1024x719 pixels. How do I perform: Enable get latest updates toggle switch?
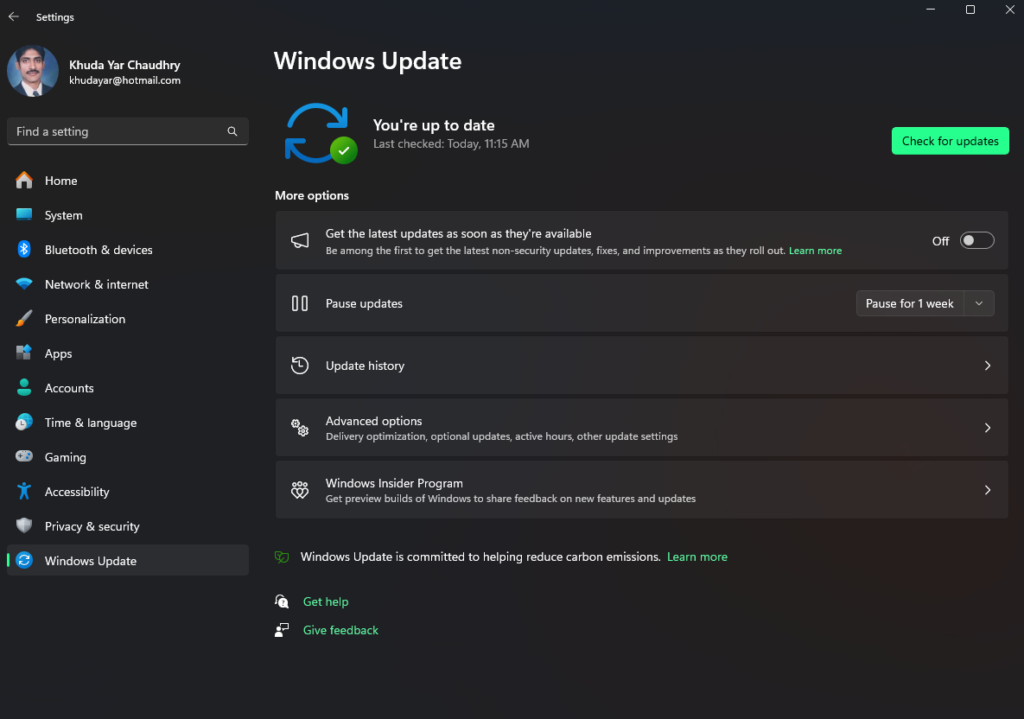pyautogui.click(x=977, y=241)
